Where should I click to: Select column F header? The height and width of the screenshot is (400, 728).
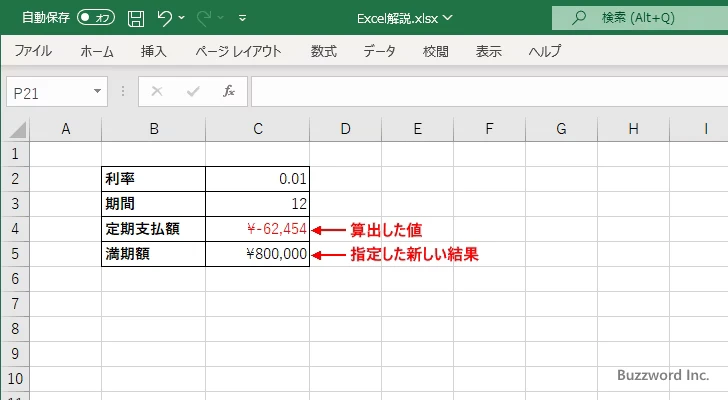(489, 129)
